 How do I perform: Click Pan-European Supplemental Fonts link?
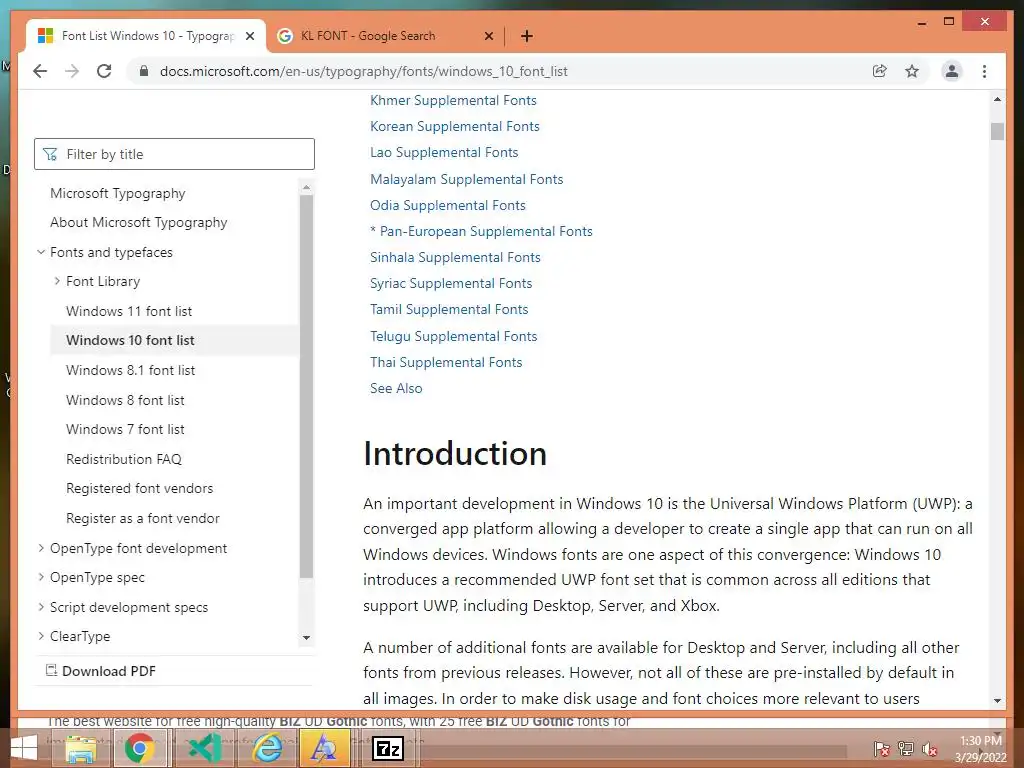pos(486,231)
